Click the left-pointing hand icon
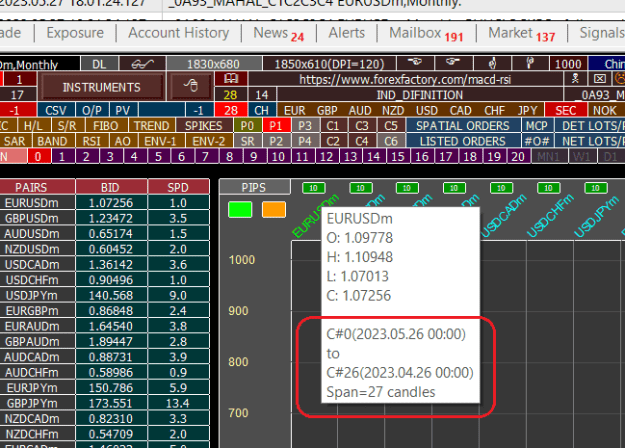The height and width of the screenshot is (448, 625). pyautogui.click(x=415, y=63)
